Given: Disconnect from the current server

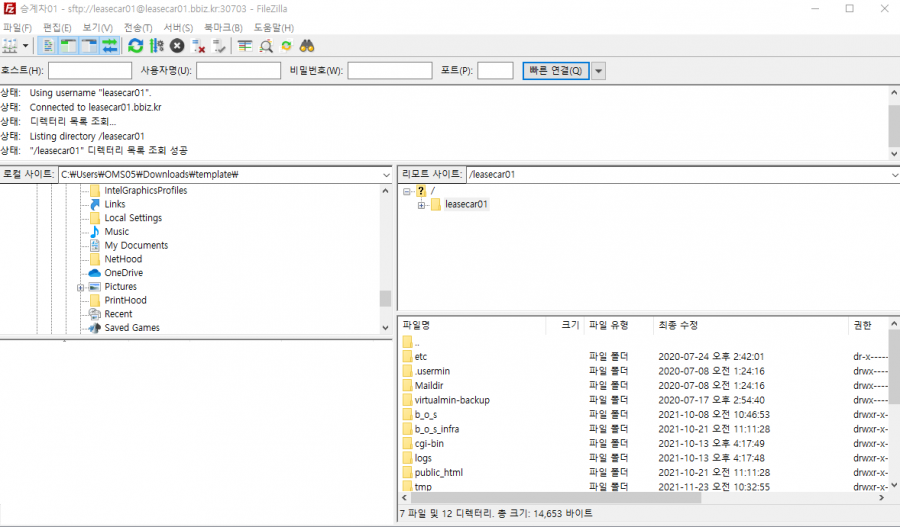Looking at the screenshot, I should (x=198, y=46).
